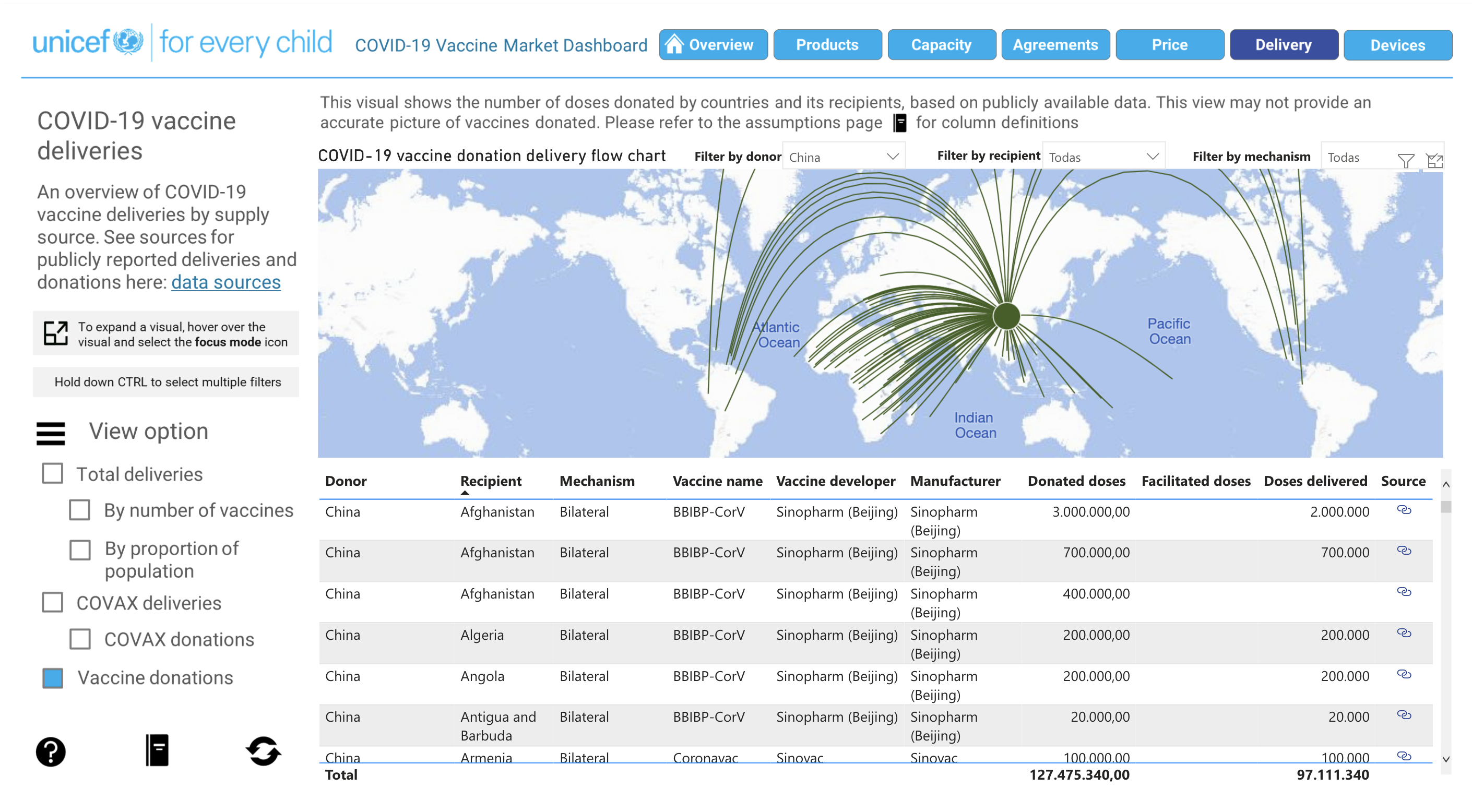This screenshot has width=1472, height=812.
Task: Sort table by Vaccine name column
Action: [x=717, y=481]
